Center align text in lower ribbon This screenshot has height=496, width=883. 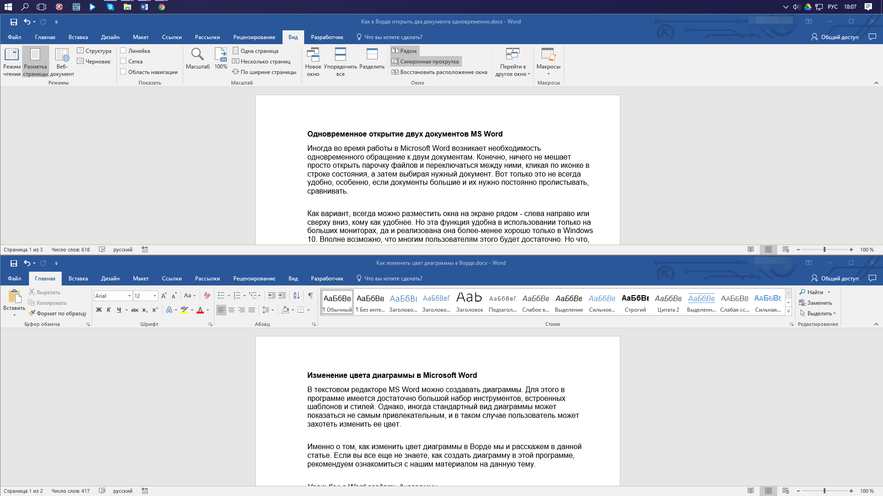(231, 310)
